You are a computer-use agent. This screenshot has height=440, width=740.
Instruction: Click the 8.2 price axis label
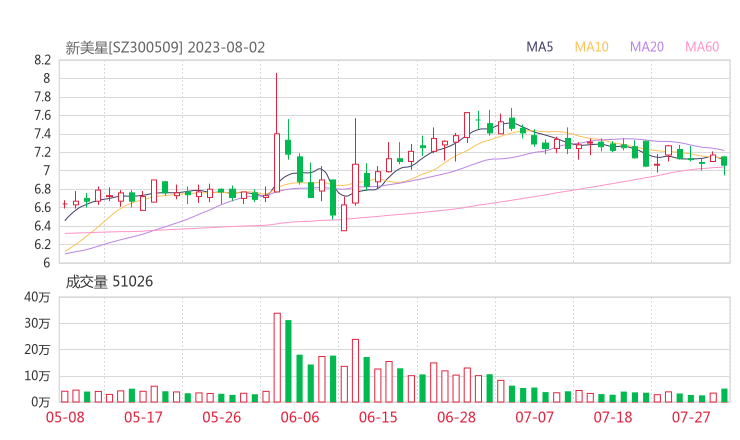point(42,60)
